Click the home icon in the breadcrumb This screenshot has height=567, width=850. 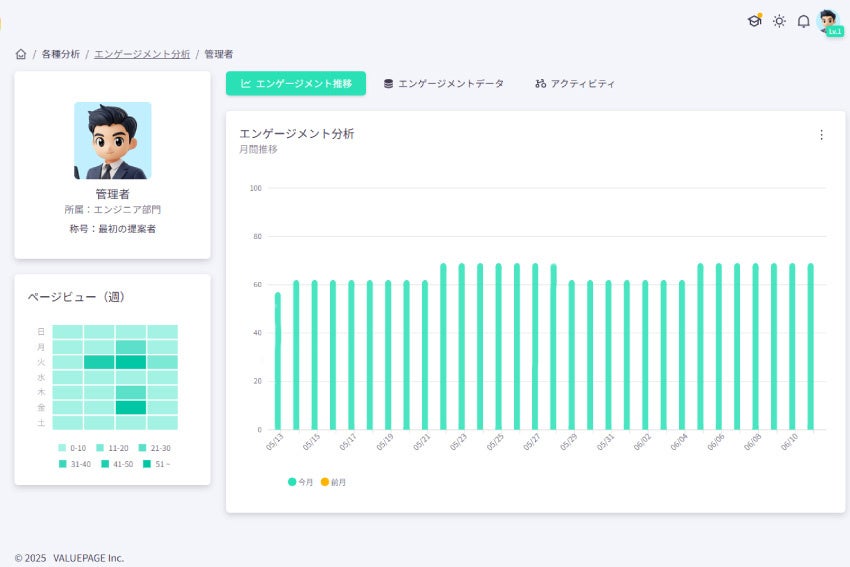pyautogui.click(x=21, y=54)
